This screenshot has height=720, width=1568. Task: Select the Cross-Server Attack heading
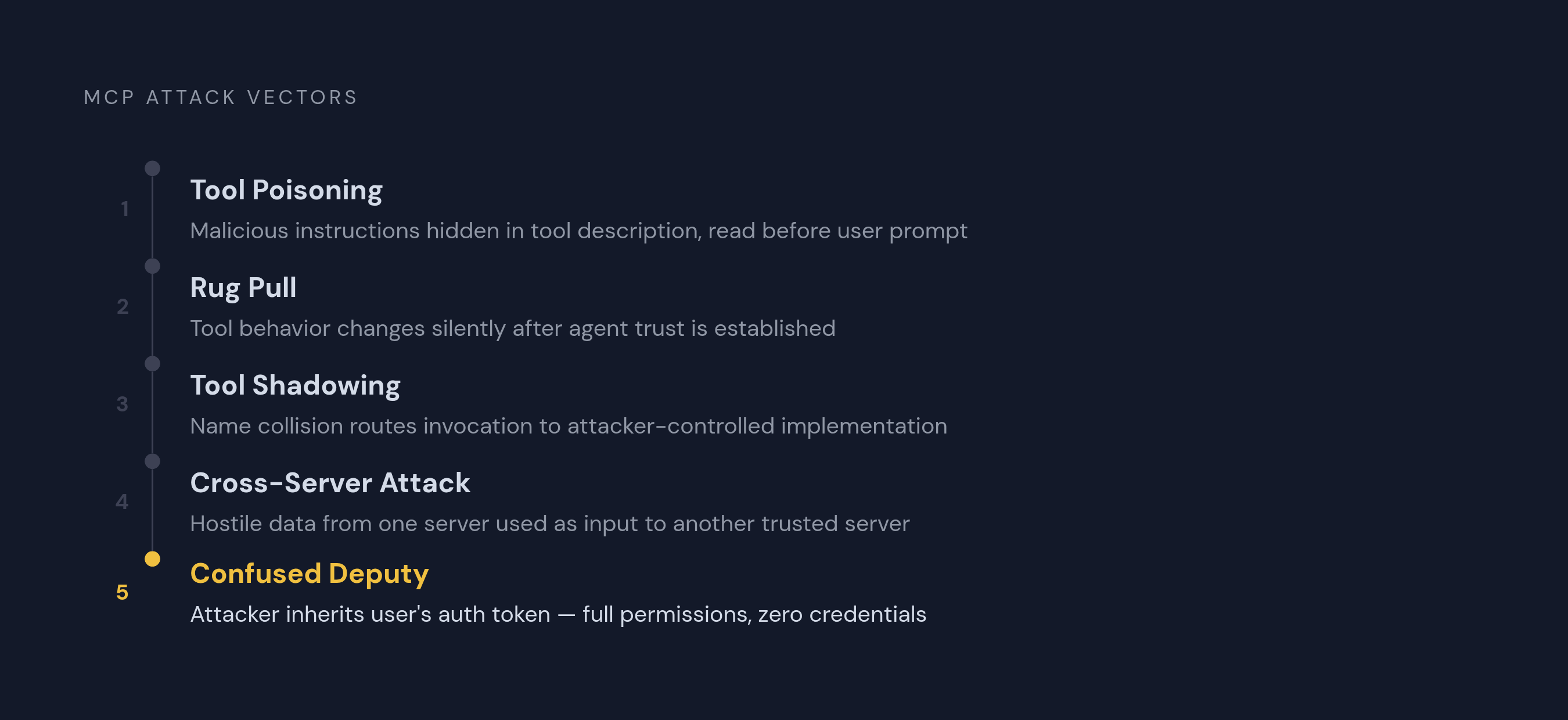click(330, 483)
